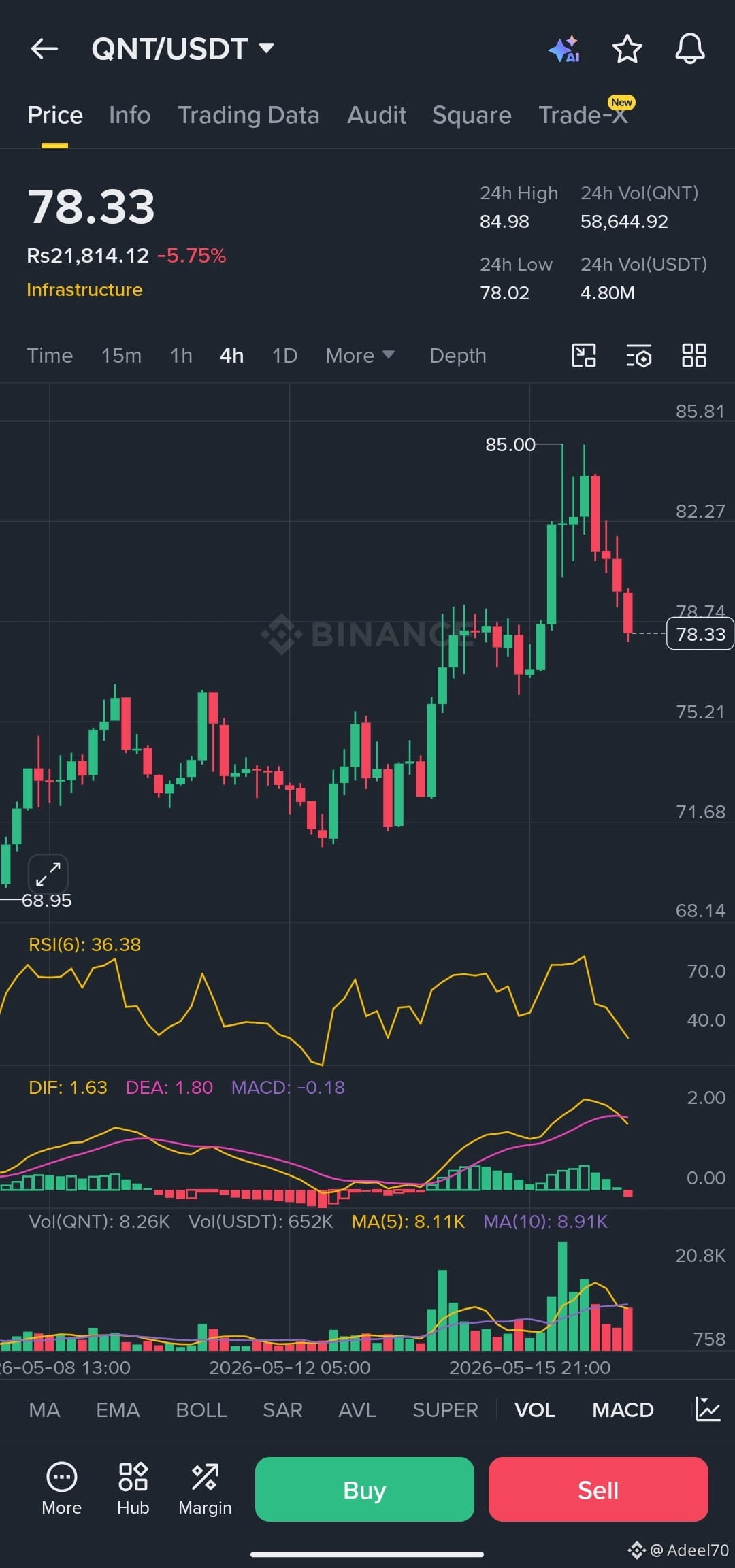Open the Square tab
The height and width of the screenshot is (1568, 735).
472,115
